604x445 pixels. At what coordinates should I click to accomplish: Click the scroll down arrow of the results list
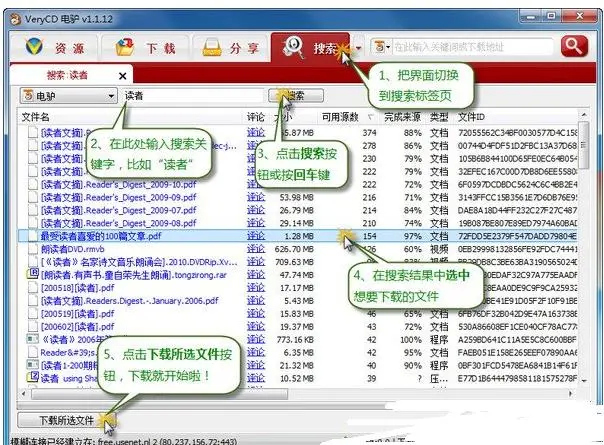584,381
